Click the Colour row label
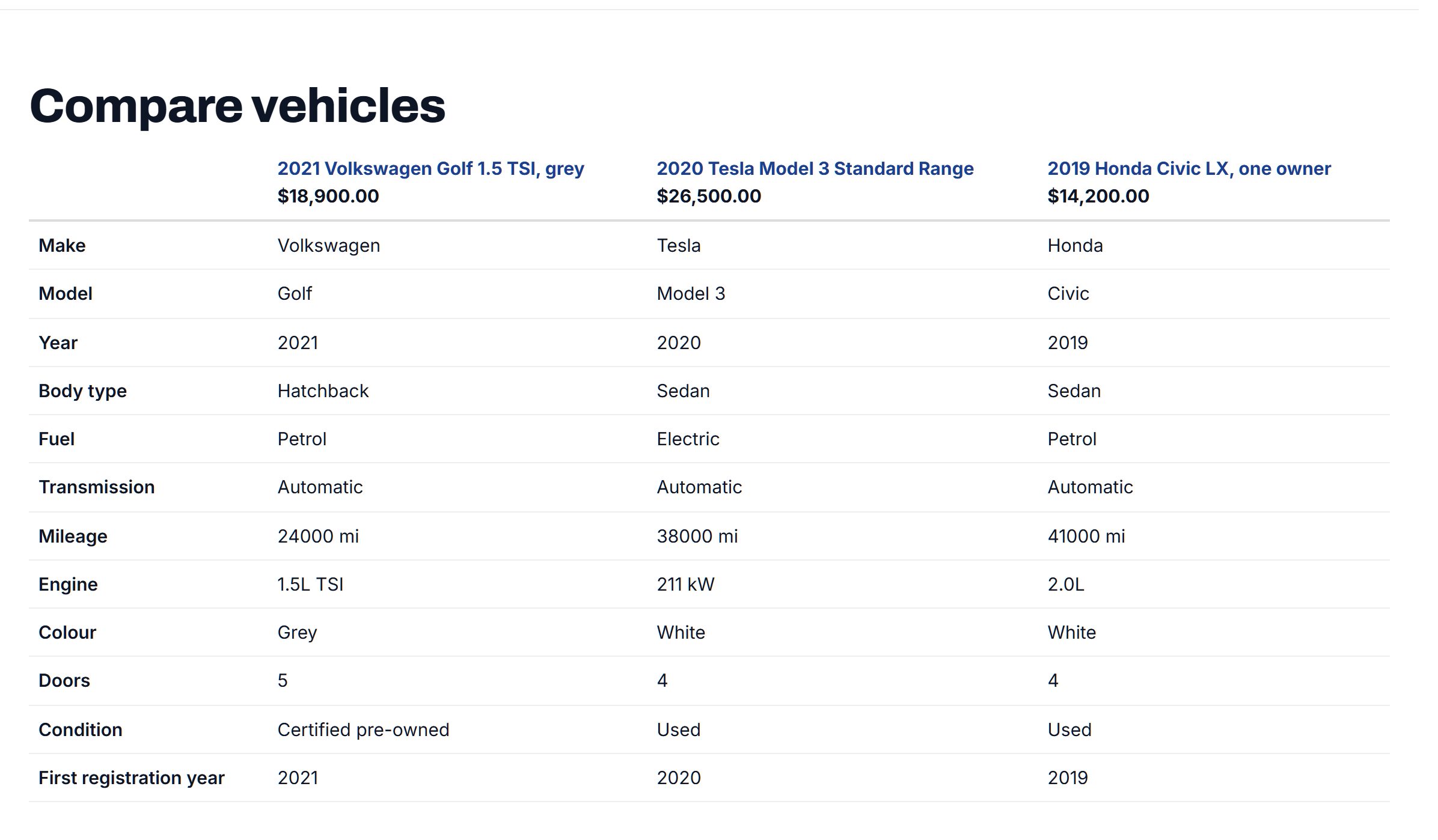This screenshot has height=840, width=1438. coord(67,633)
